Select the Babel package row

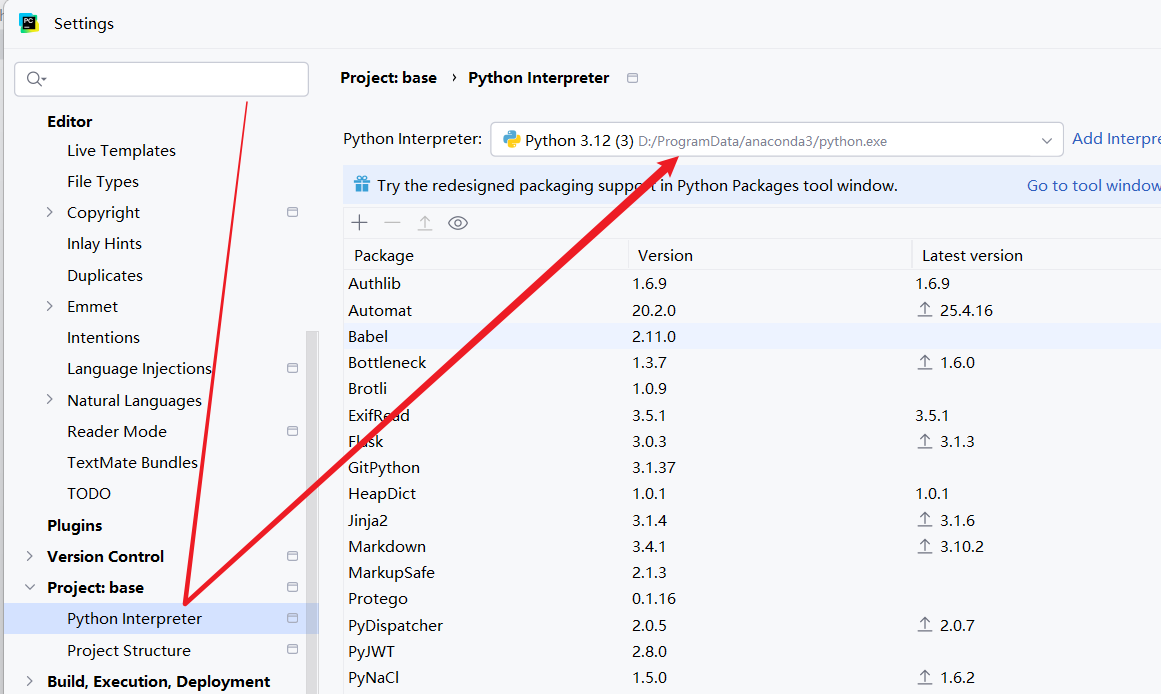click(x=752, y=336)
